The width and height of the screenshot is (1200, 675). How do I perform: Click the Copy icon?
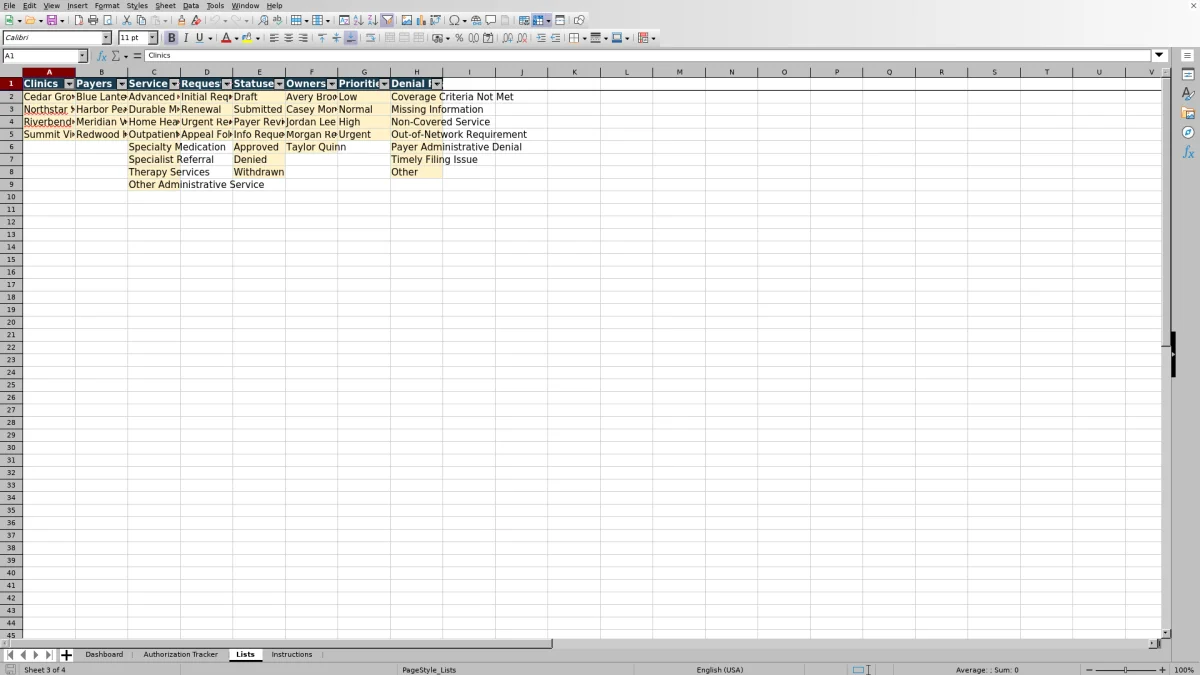141,20
